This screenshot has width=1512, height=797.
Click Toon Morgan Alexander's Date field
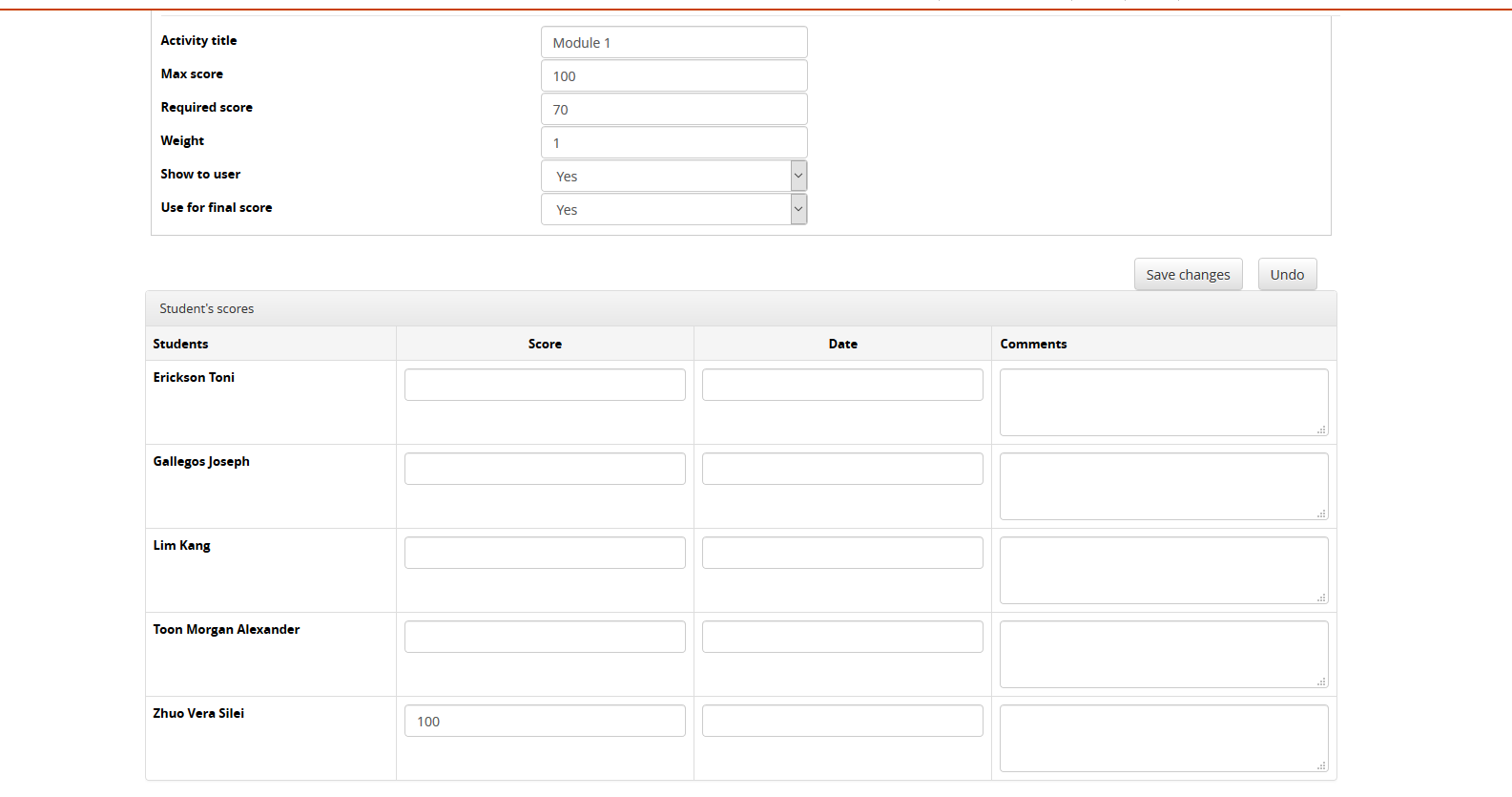842,637
